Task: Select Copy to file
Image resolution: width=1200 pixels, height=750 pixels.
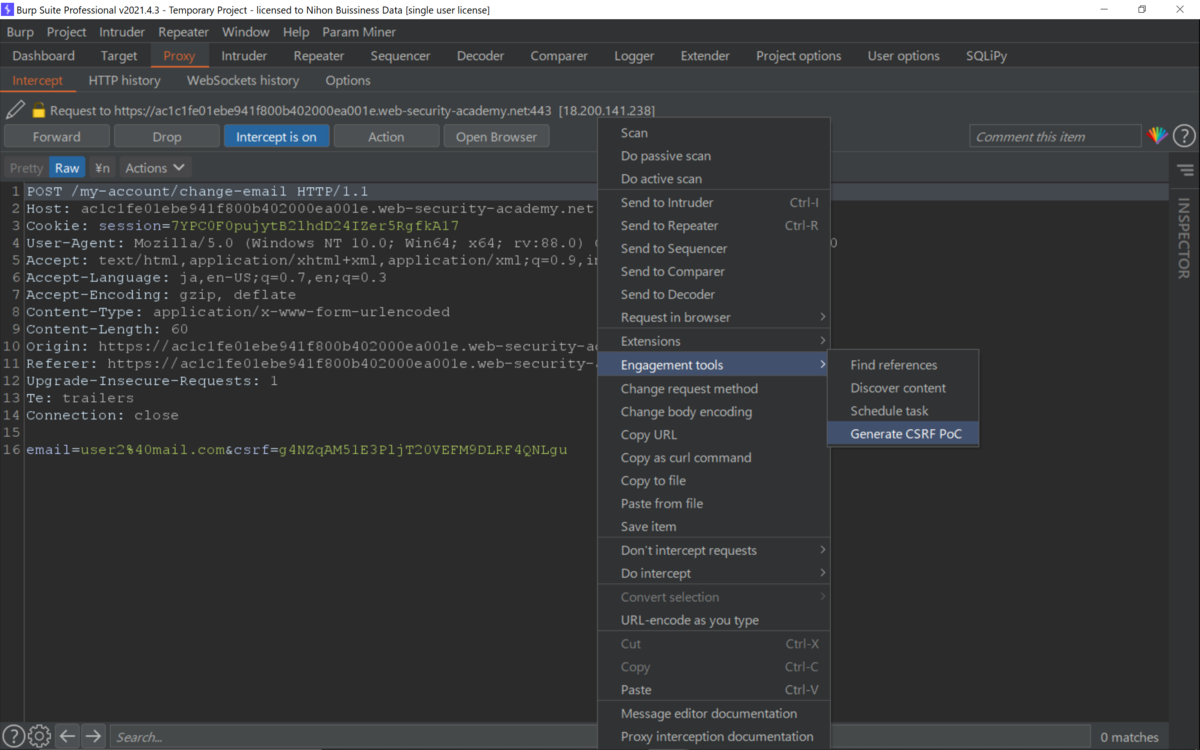Action: point(714,480)
